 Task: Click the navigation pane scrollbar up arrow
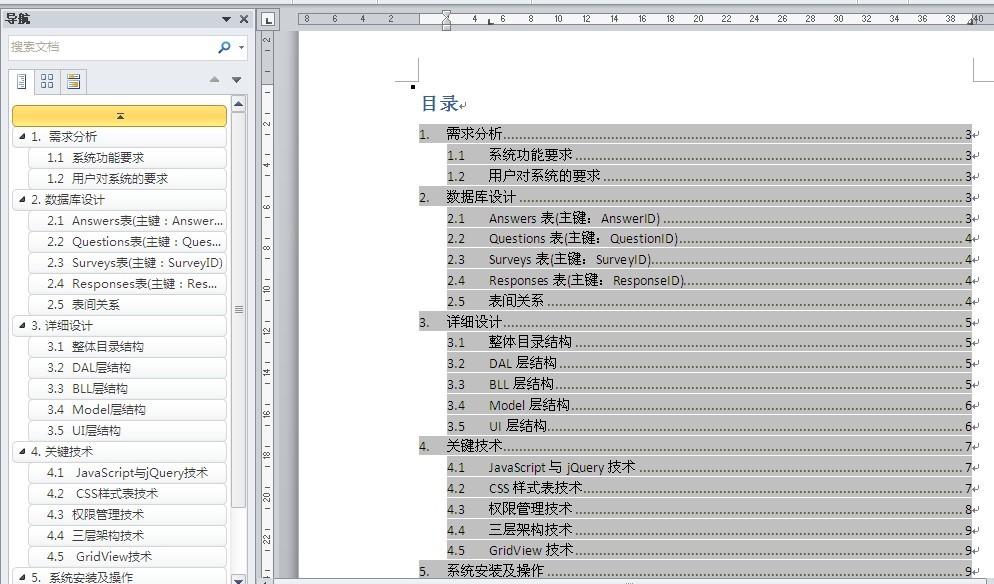(x=238, y=103)
